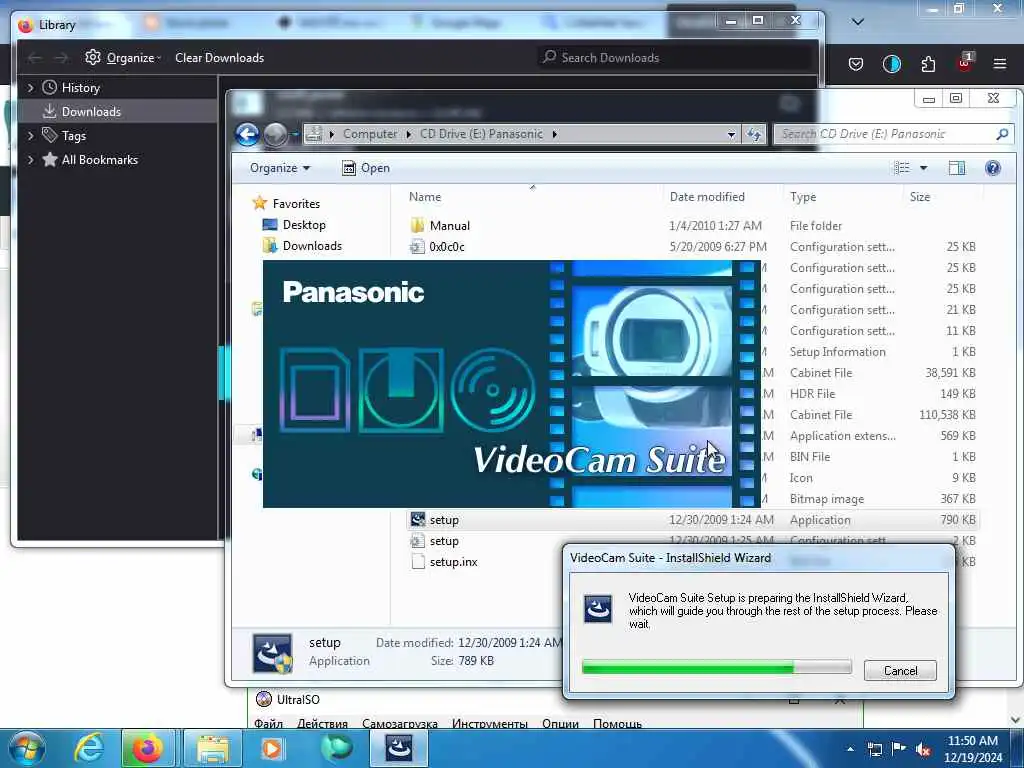Image resolution: width=1024 pixels, height=768 pixels.
Task: Open the network tray icon
Action: click(874, 749)
